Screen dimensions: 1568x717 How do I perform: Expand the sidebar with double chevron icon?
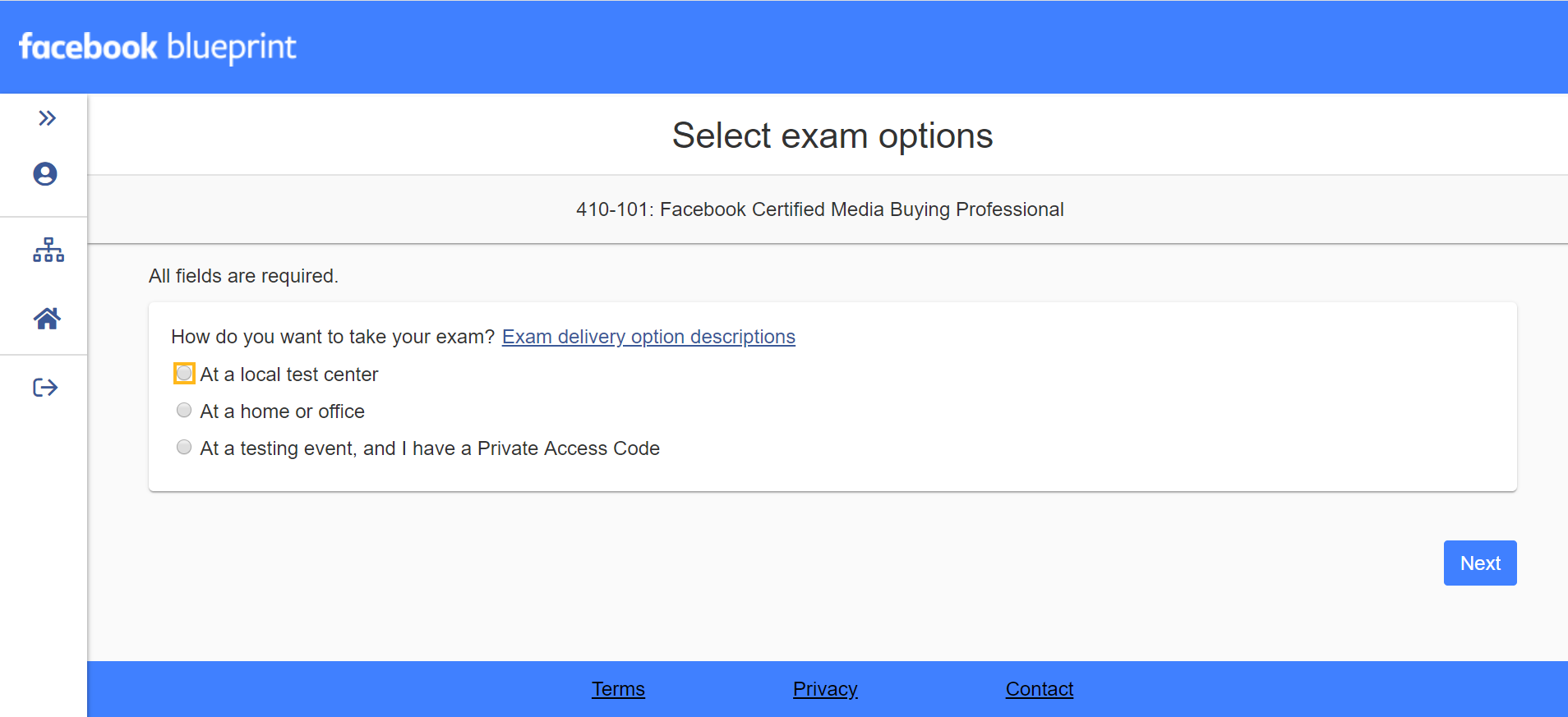coord(47,118)
